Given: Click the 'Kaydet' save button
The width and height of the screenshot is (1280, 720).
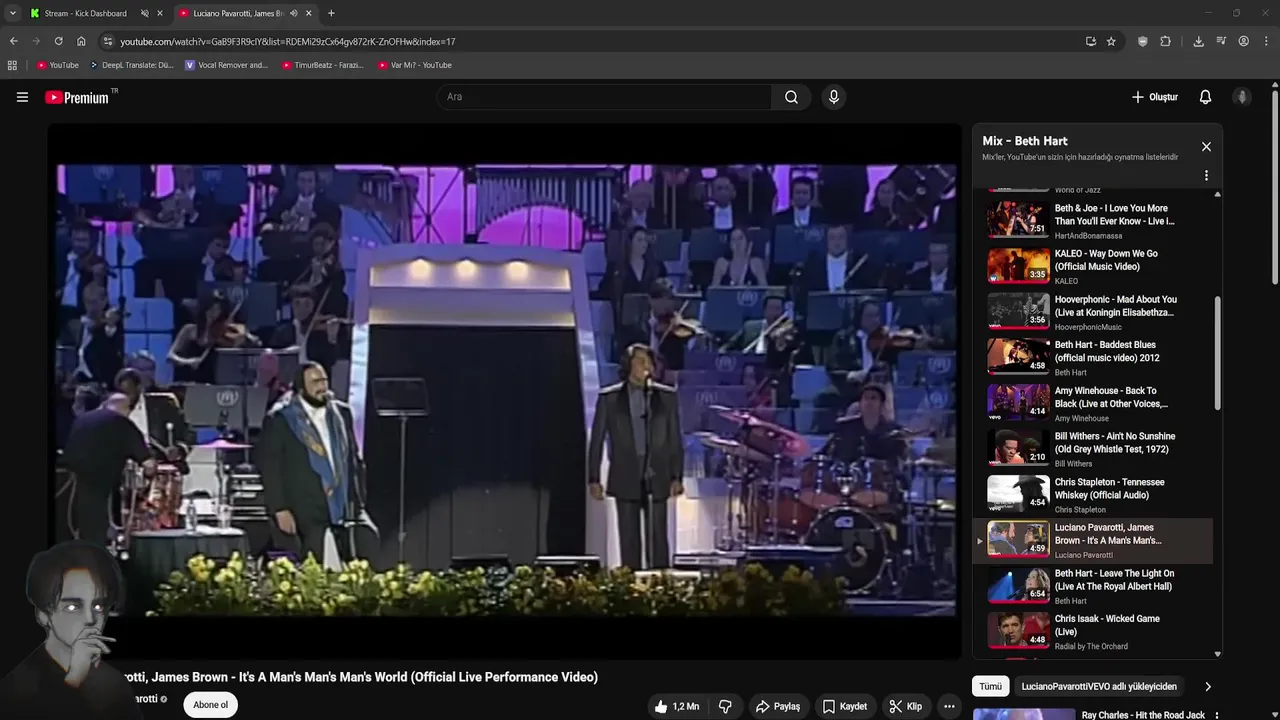Looking at the screenshot, I should coord(845,706).
